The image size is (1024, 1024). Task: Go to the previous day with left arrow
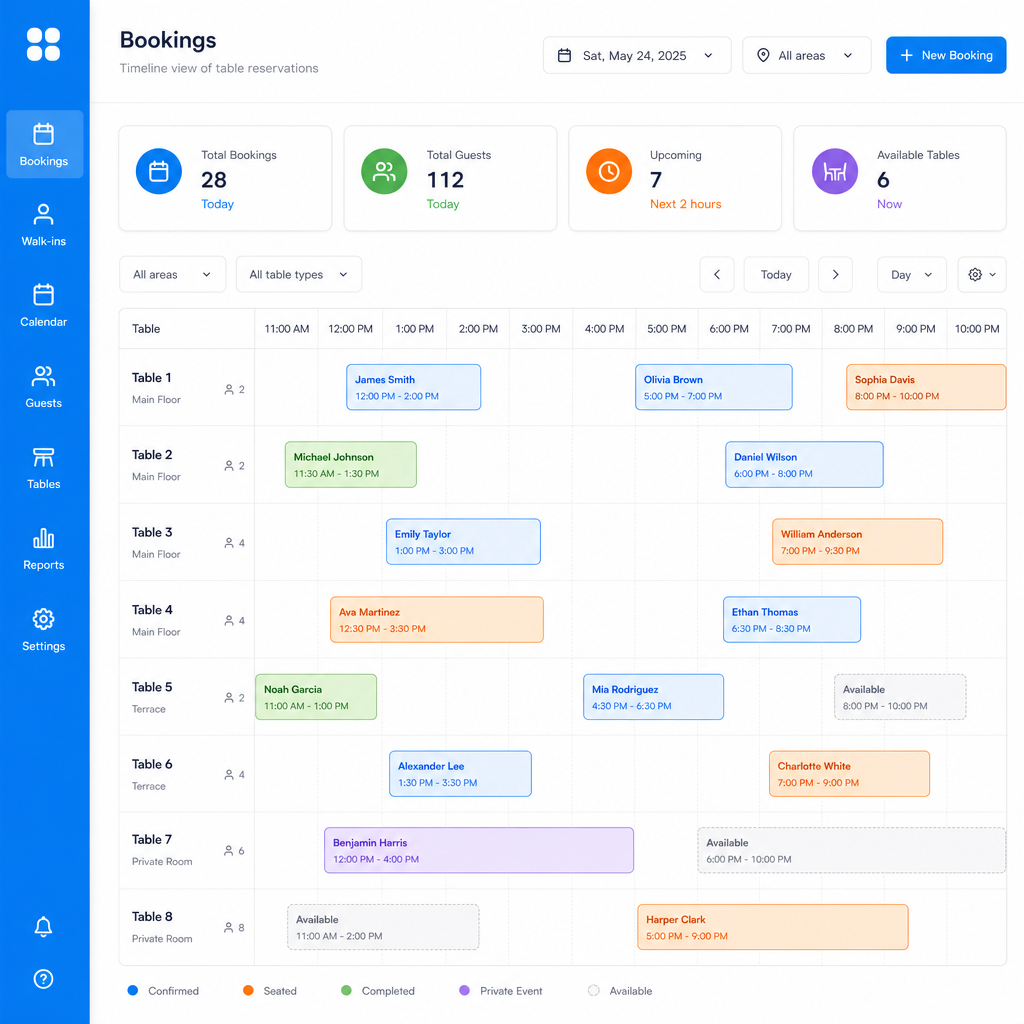pyautogui.click(x=717, y=274)
